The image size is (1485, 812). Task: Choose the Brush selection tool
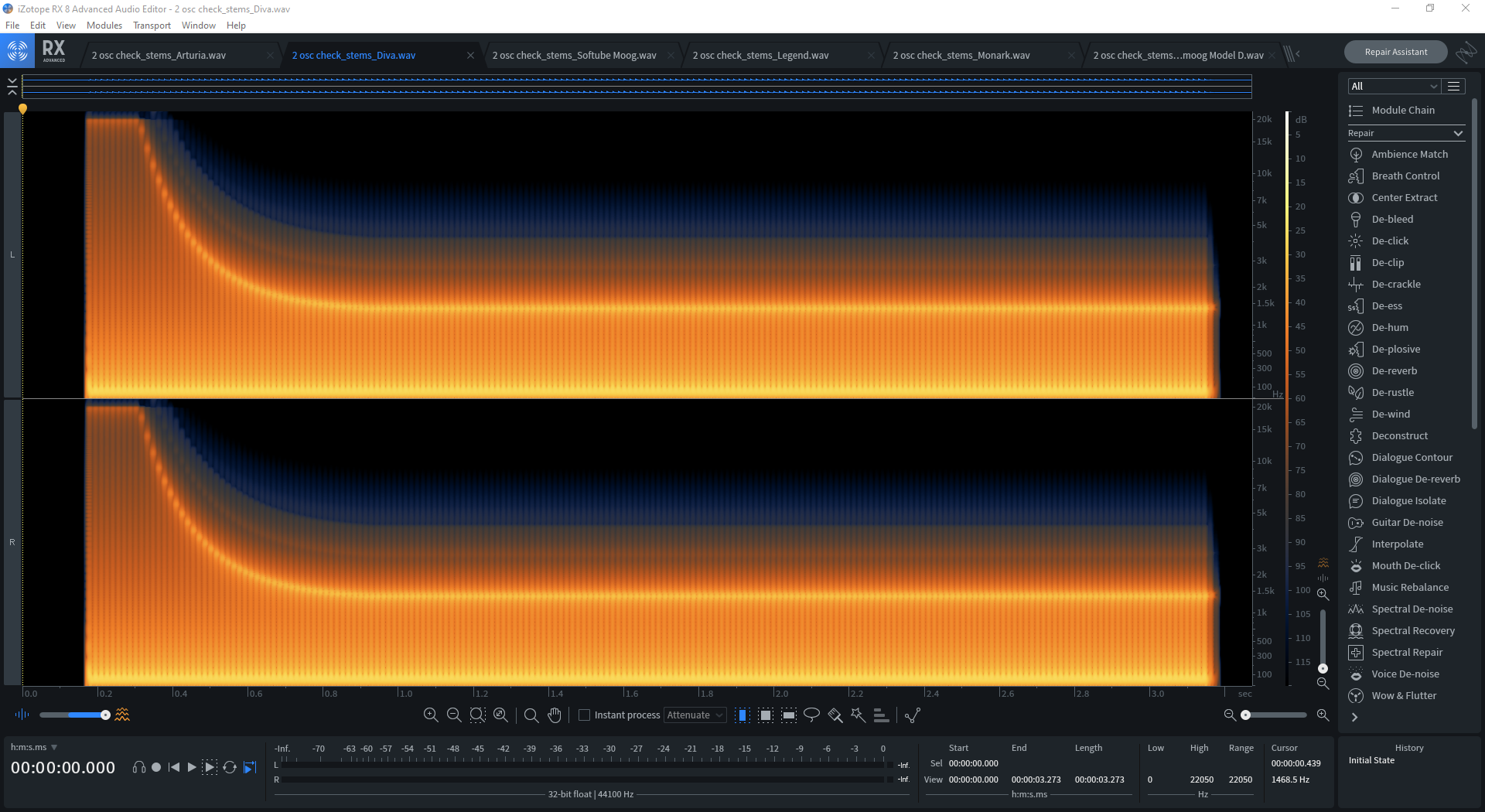point(835,715)
